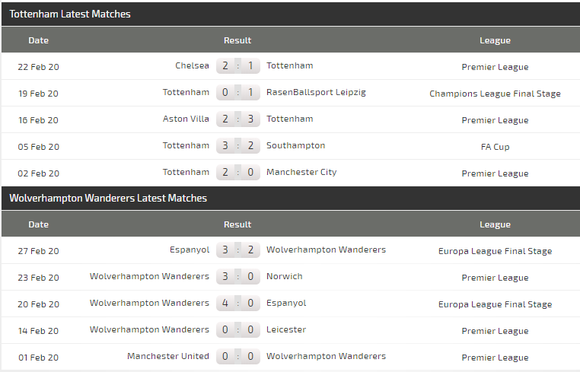Select the 22 Feb 20 match date
The width and height of the screenshot is (580, 372).
click(x=38, y=67)
